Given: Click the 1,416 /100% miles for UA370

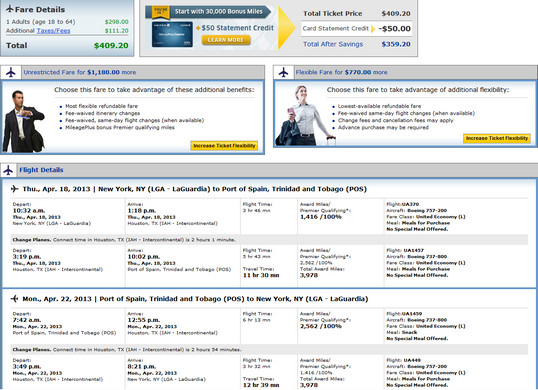Looking at the screenshot, I should 321,217.
